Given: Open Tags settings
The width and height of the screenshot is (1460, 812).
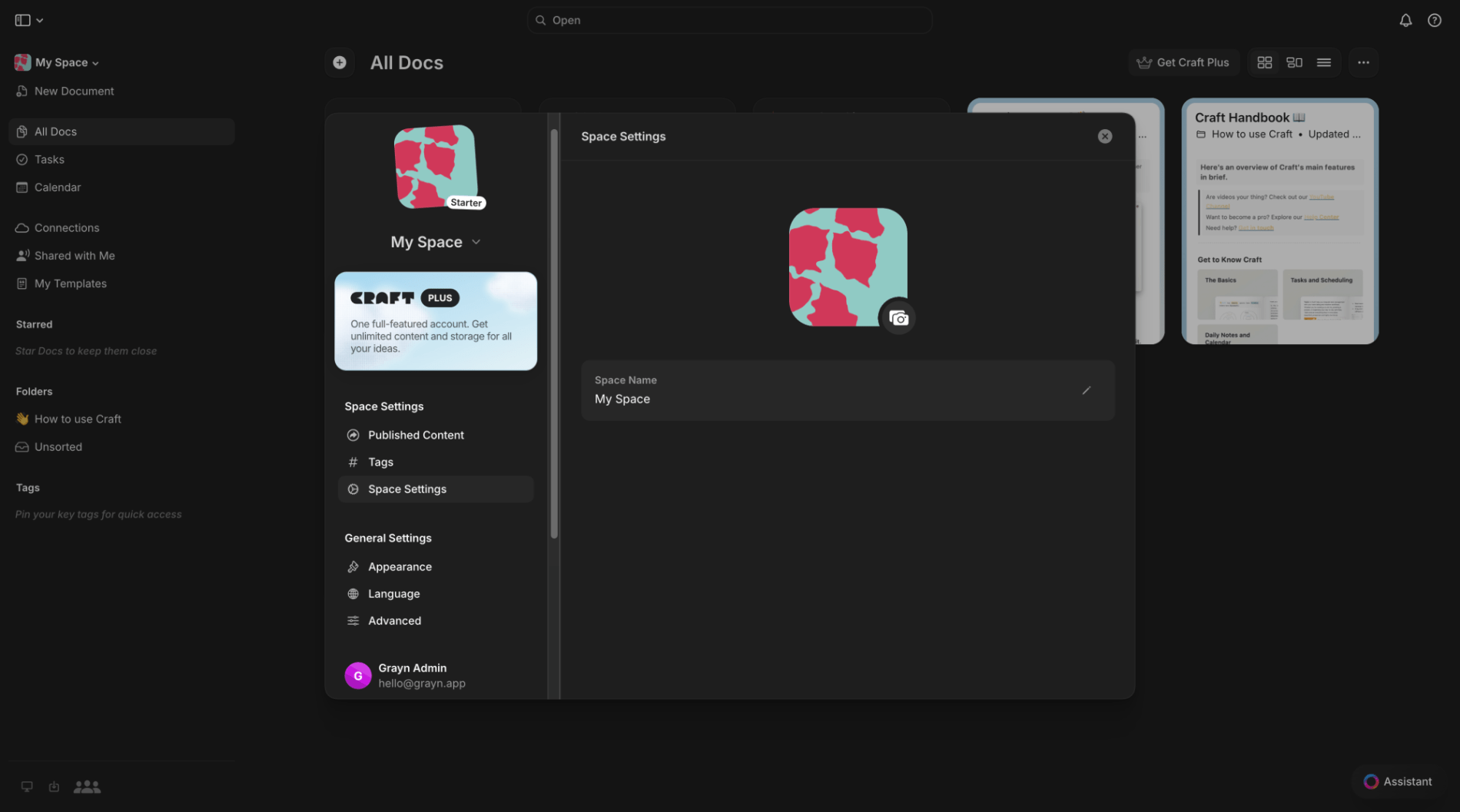Looking at the screenshot, I should pos(436,462).
